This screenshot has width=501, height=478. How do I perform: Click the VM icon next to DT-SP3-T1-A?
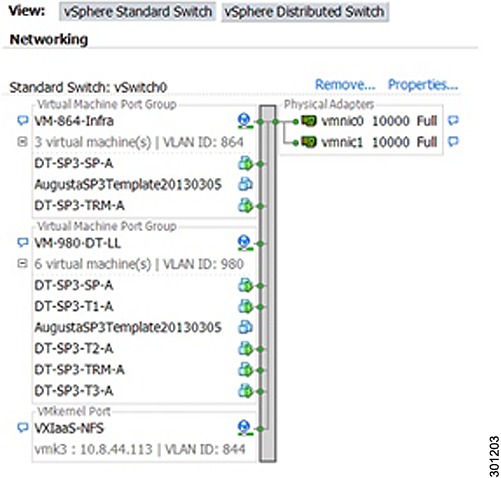coord(245,306)
